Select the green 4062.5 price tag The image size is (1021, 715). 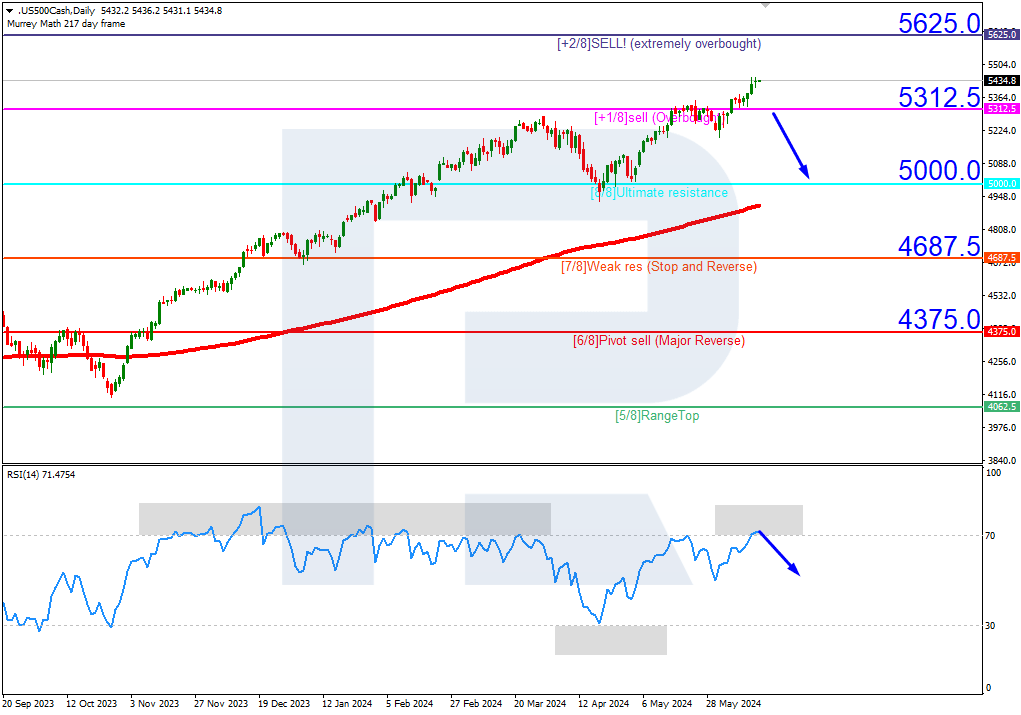1001,407
